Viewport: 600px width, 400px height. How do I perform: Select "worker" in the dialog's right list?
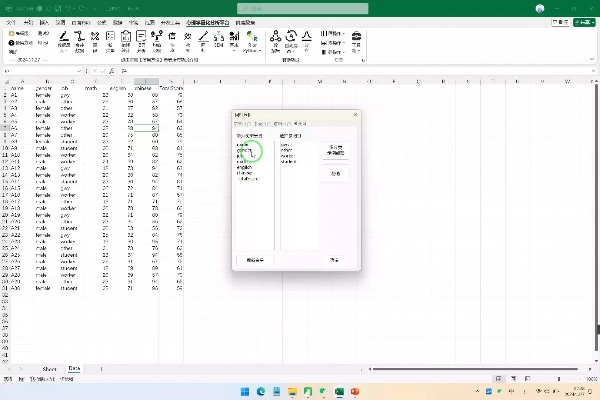pyautogui.click(x=289, y=155)
